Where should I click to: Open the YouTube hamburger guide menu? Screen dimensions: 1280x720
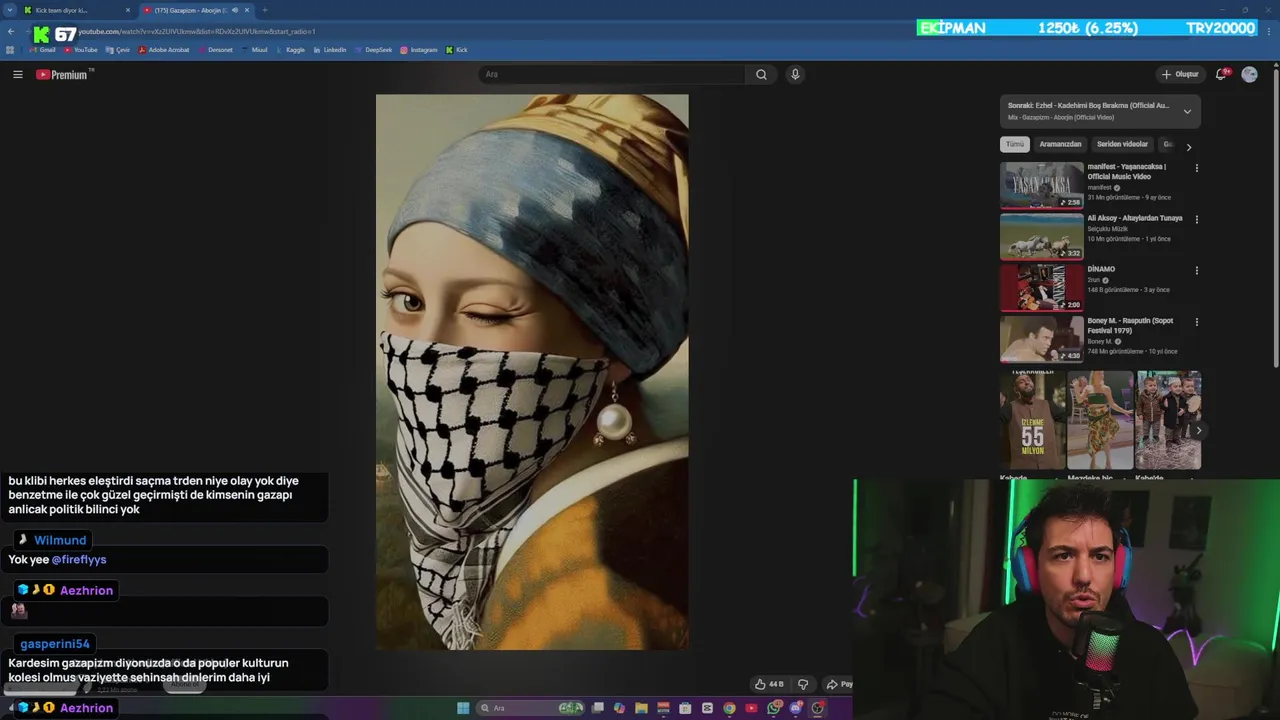tap(17, 74)
